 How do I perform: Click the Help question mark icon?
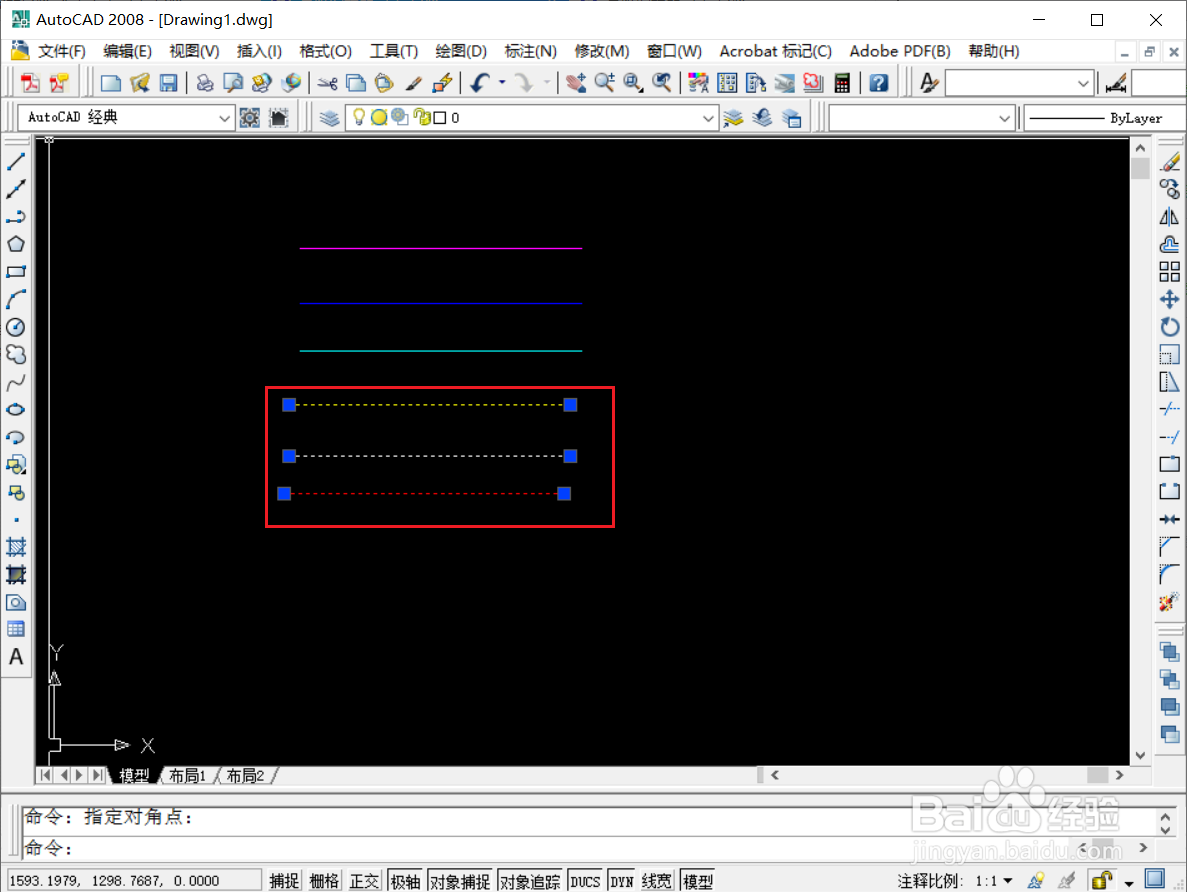878,83
